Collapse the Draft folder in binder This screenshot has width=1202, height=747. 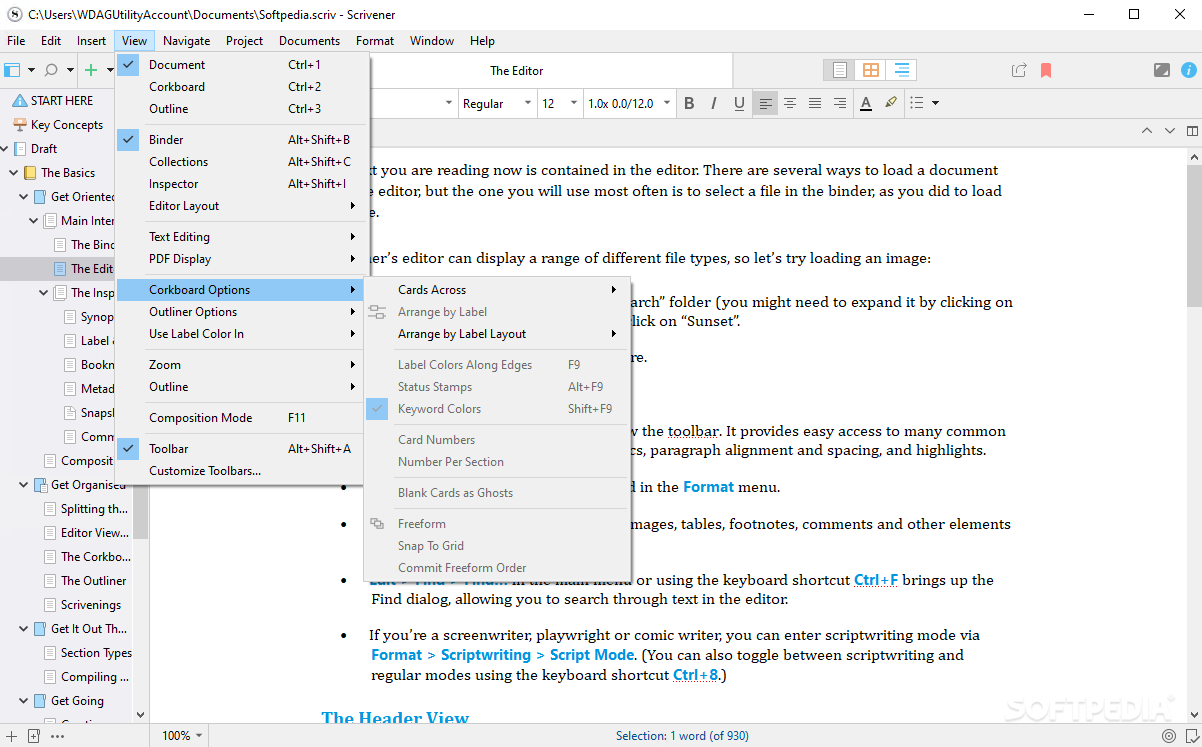coord(6,149)
